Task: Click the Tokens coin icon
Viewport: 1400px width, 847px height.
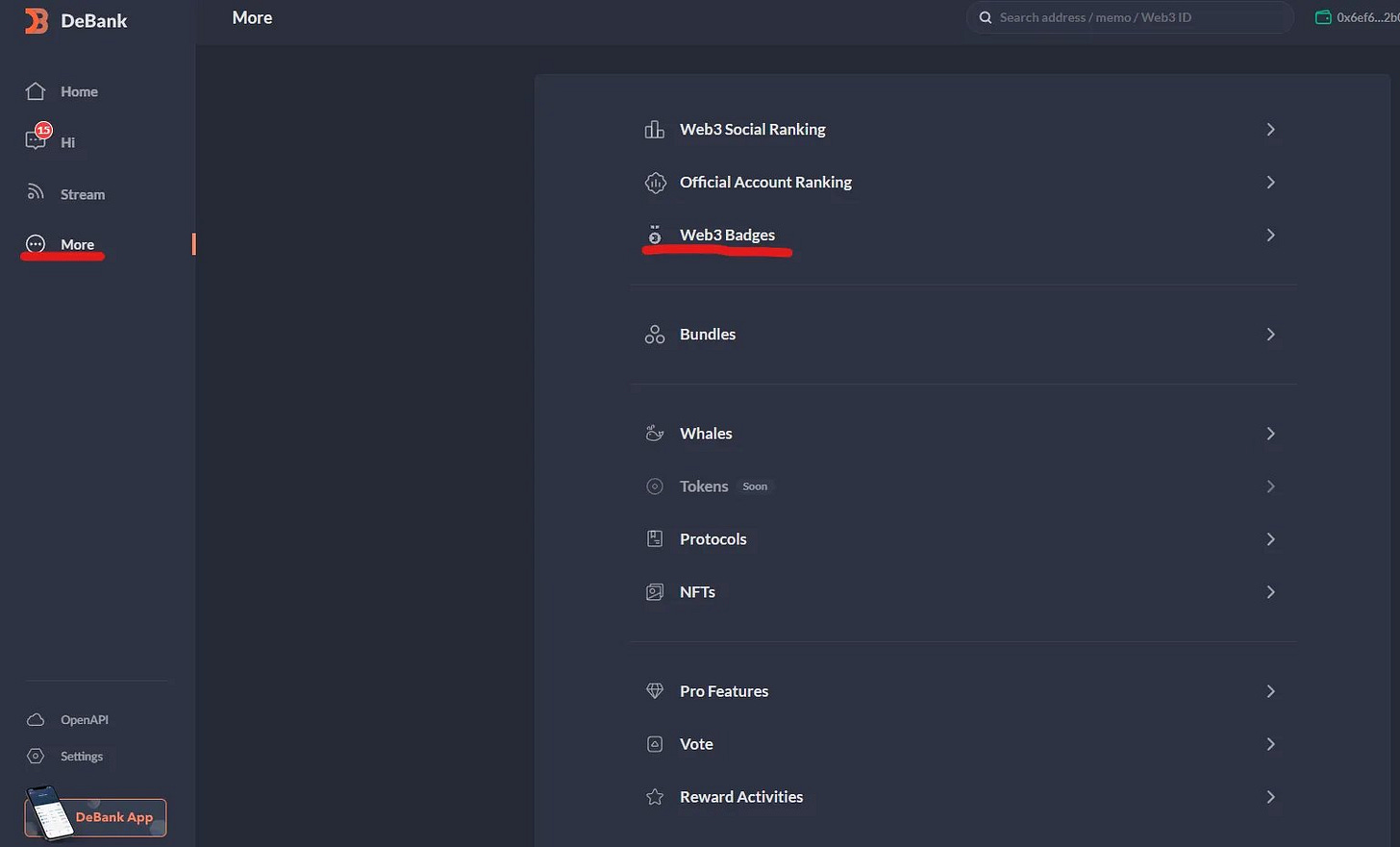Action: pos(655,486)
